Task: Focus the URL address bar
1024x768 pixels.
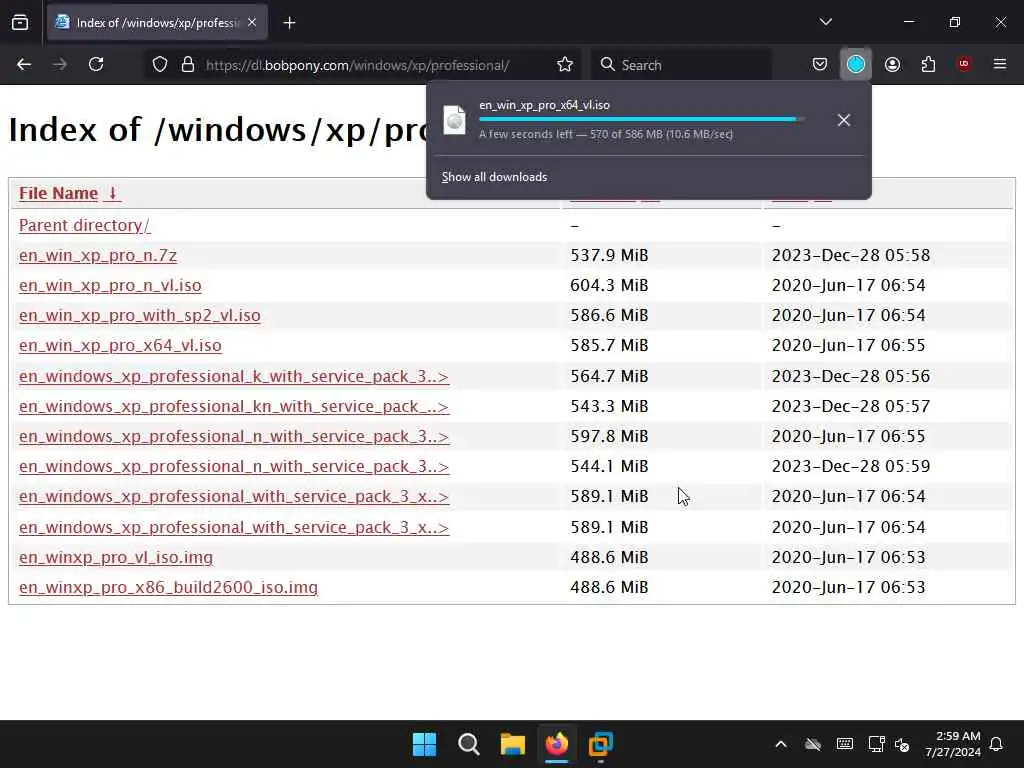Action: click(357, 65)
